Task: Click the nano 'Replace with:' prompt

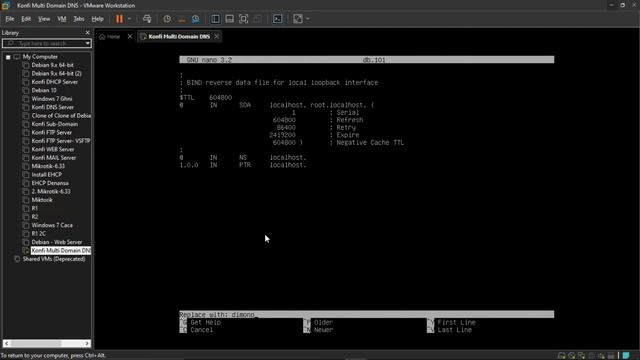Action: coord(367,315)
